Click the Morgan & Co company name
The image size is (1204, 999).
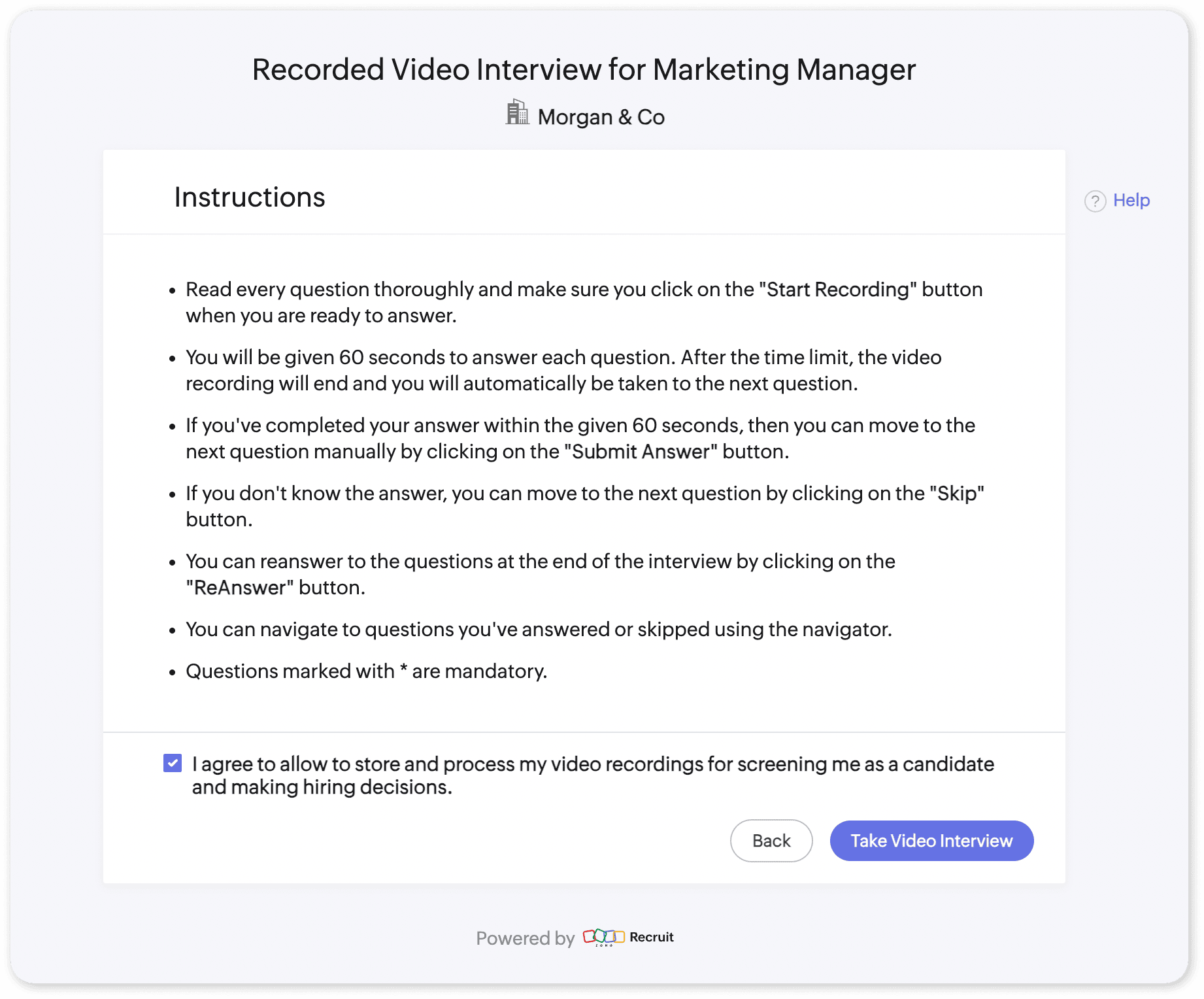pos(601,117)
